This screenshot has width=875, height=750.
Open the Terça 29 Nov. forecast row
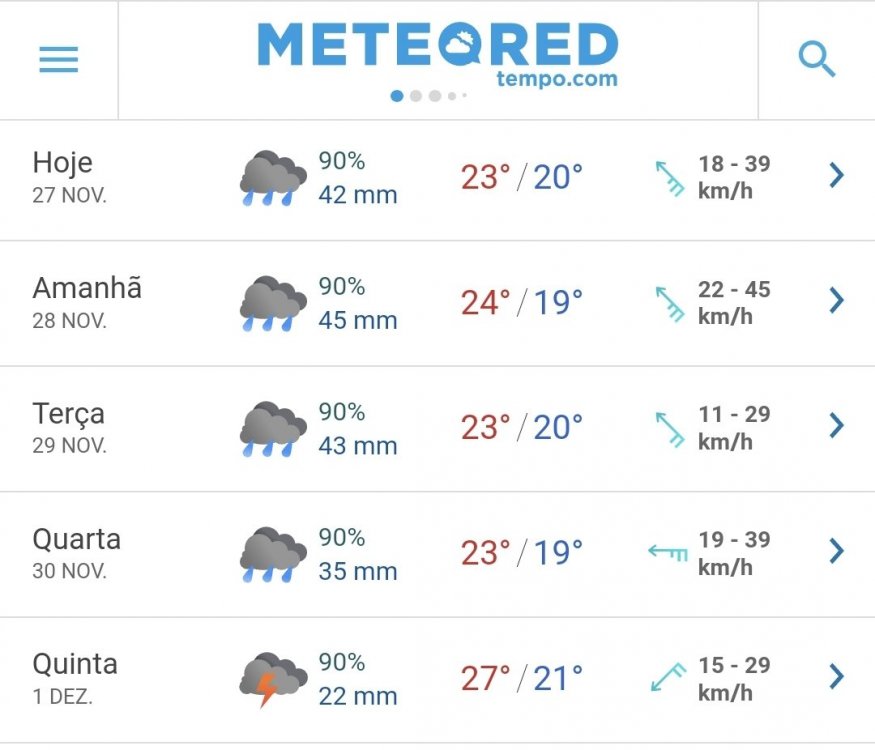(438, 429)
